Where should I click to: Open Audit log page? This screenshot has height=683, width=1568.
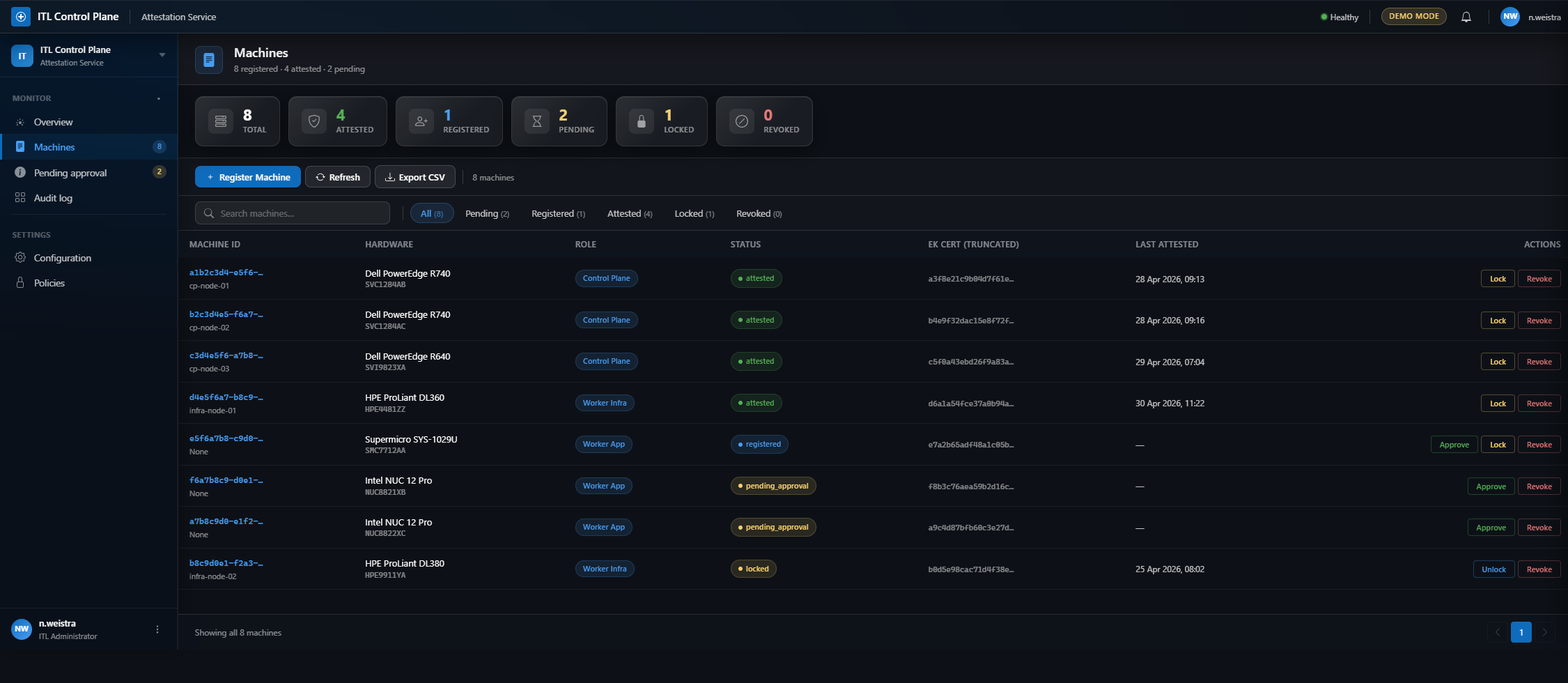coord(88,198)
